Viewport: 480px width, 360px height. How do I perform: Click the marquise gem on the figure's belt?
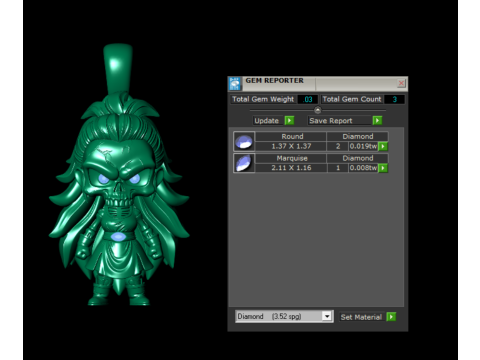pos(118,237)
